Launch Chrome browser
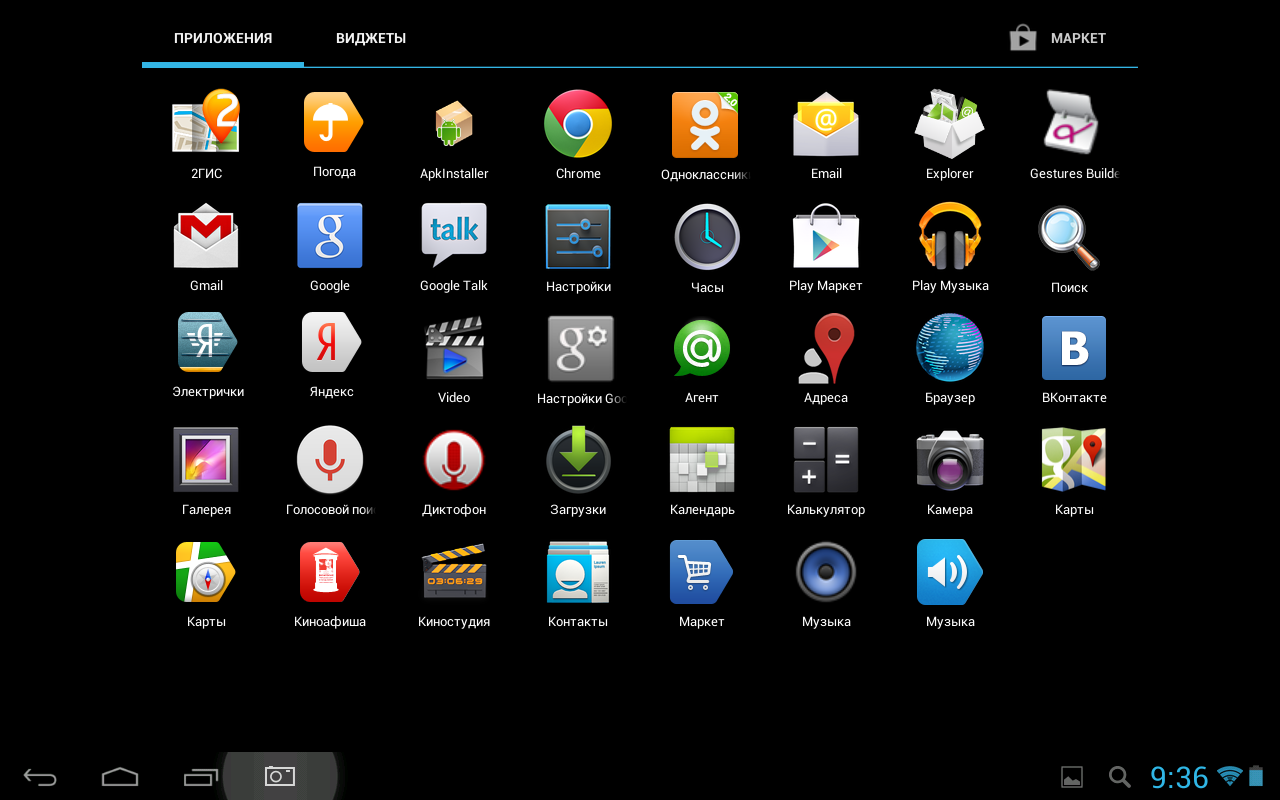The image size is (1280, 800). 578,123
